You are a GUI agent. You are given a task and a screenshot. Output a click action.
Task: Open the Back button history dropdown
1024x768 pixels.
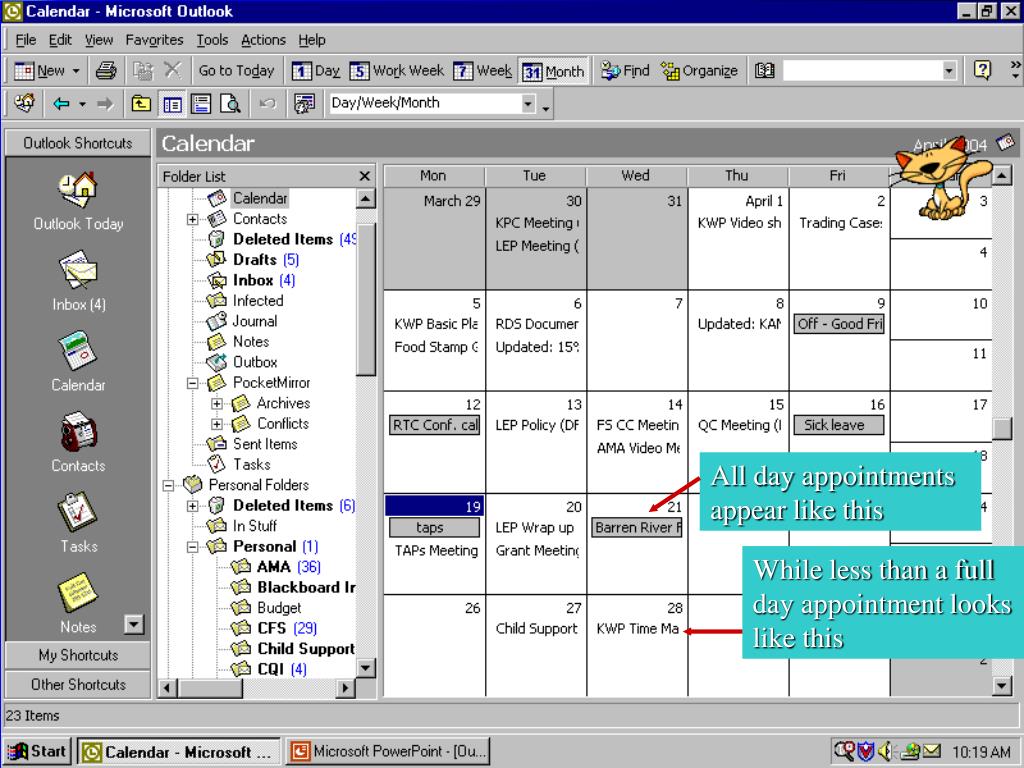(82, 103)
